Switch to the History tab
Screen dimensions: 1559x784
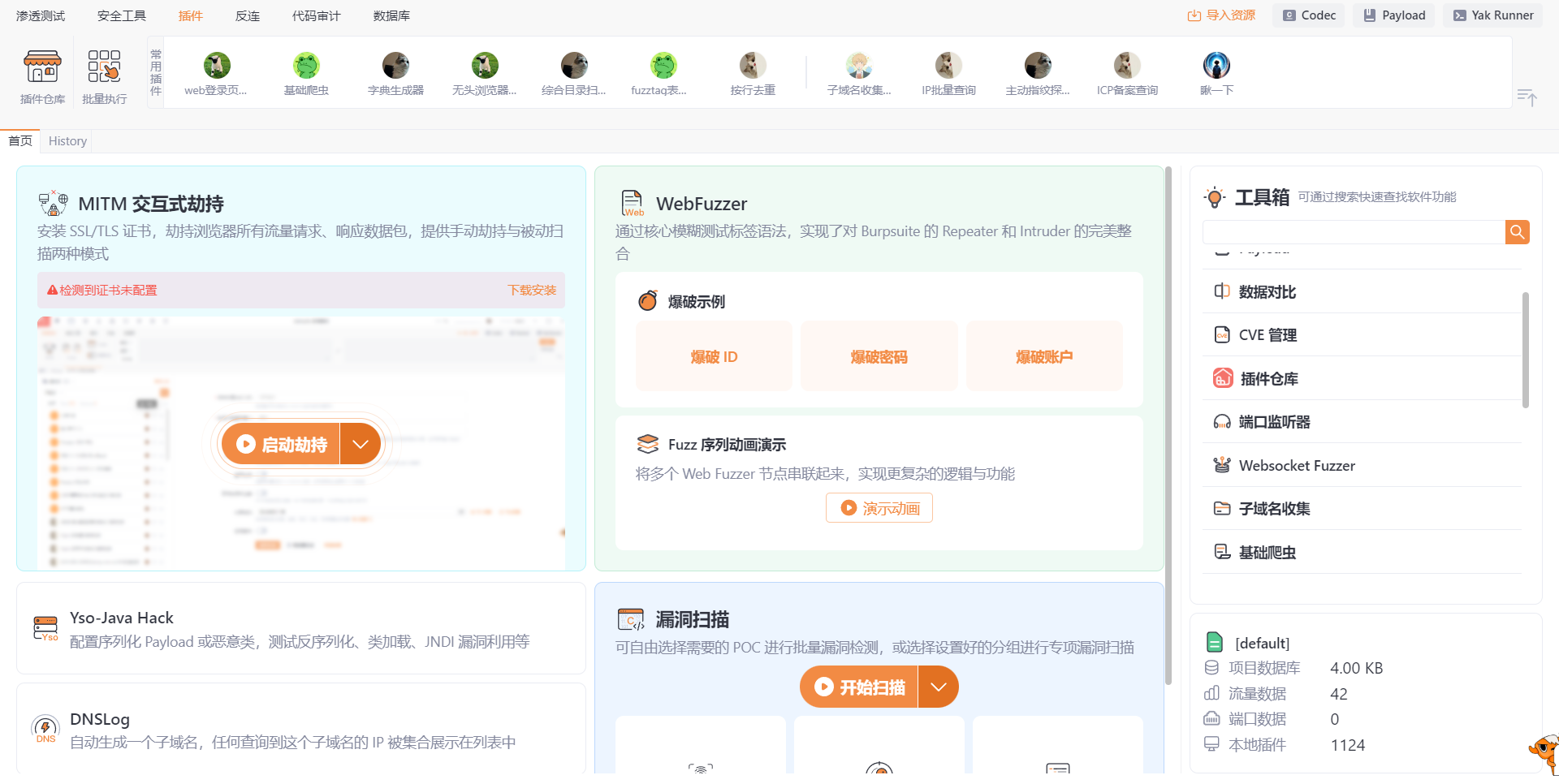point(67,140)
